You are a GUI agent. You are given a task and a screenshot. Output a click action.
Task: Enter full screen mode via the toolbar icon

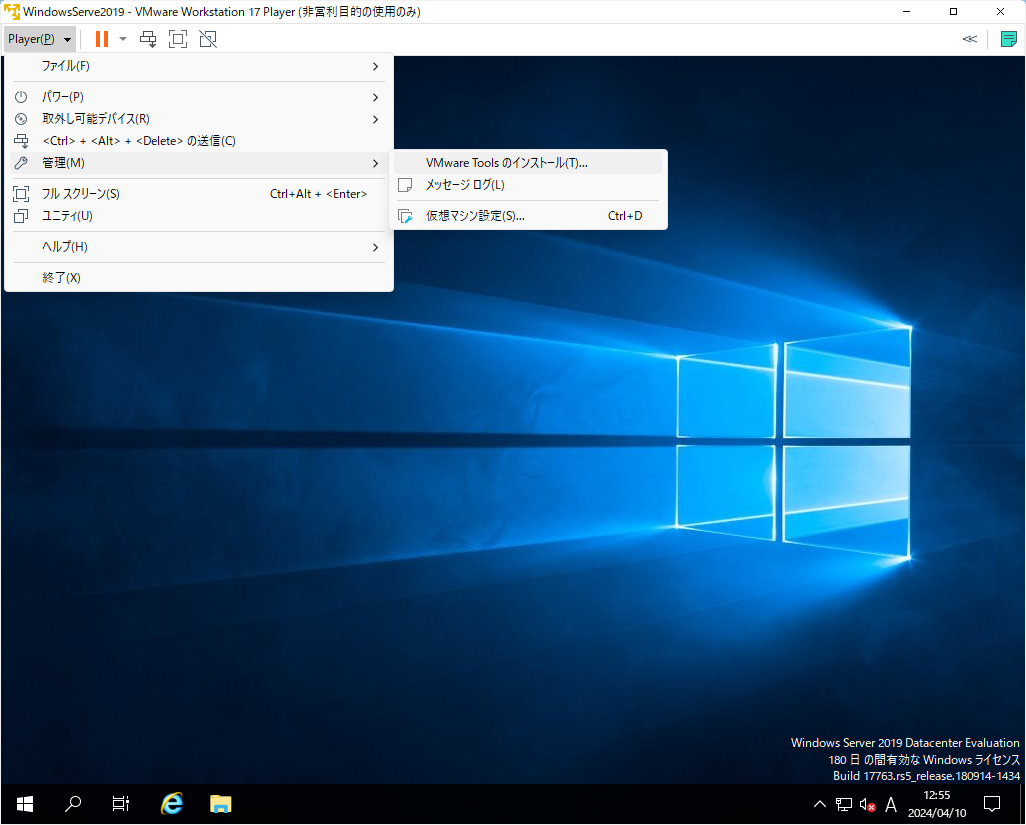click(x=178, y=39)
